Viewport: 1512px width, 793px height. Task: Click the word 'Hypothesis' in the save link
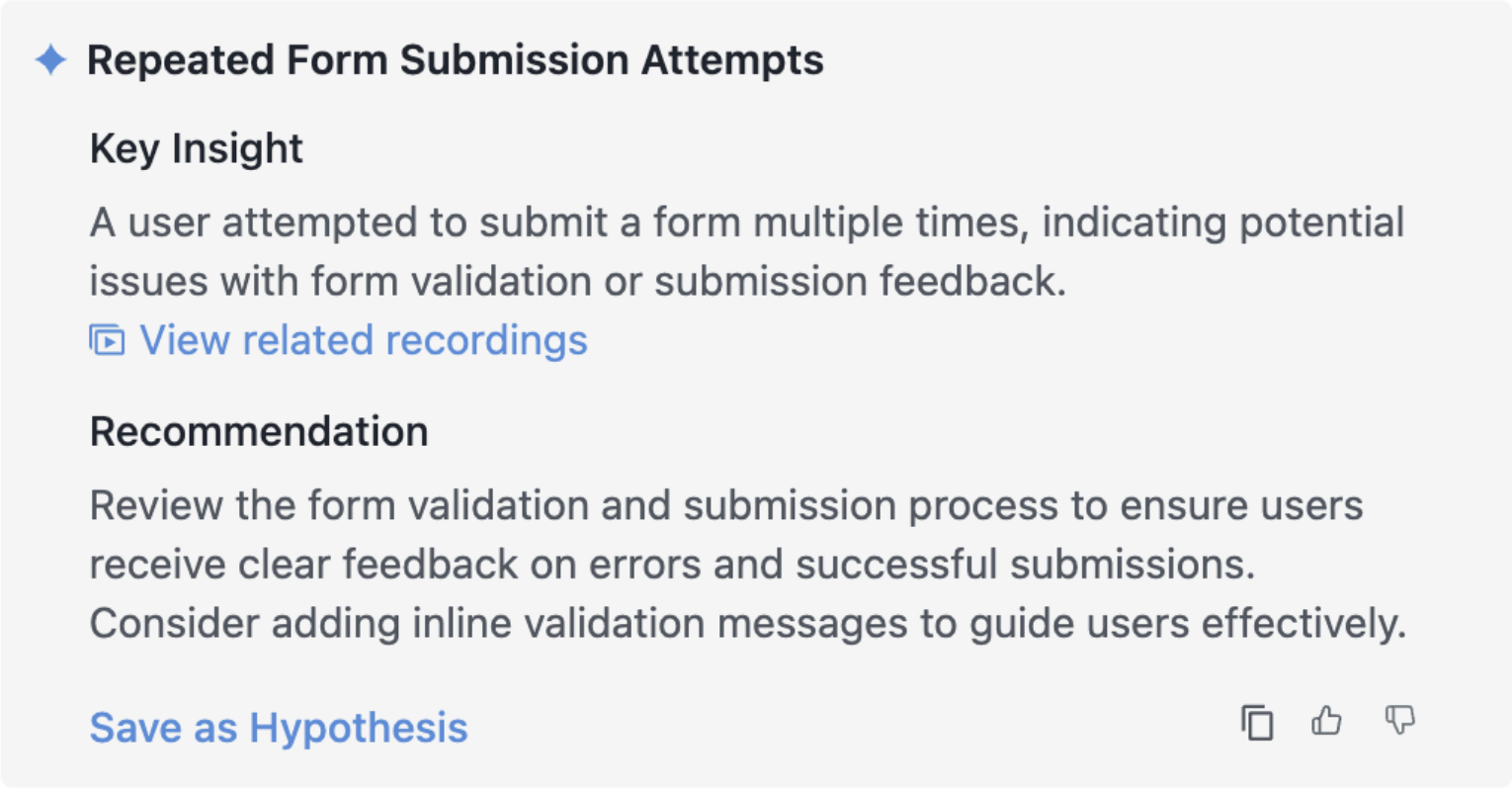click(359, 729)
